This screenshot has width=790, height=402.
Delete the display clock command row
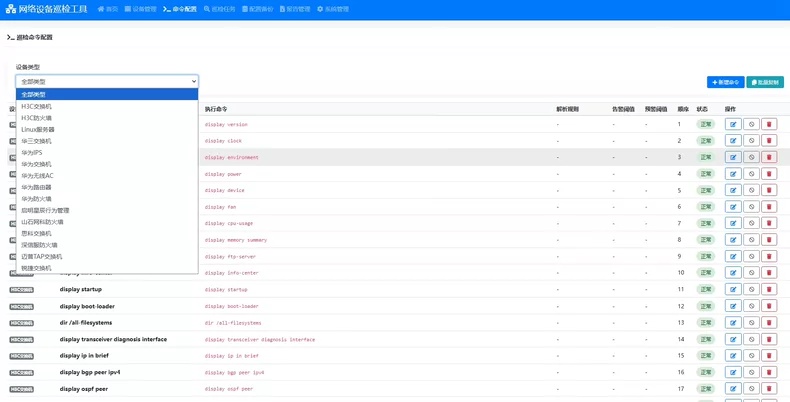tap(769, 141)
